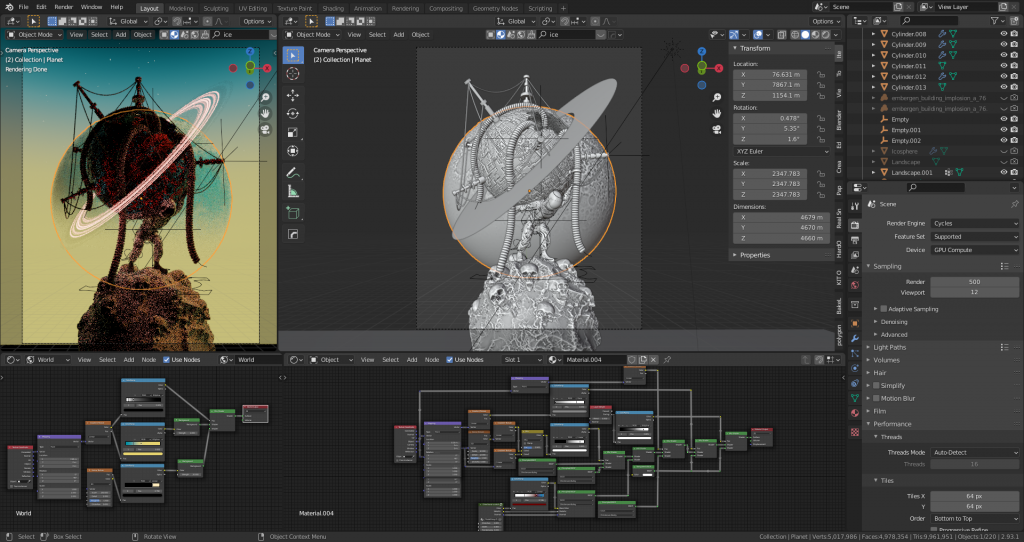This screenshot has width=1024, height=542.
Task: Switch to the Sculpting workspace tab
Action: (216, 8)
